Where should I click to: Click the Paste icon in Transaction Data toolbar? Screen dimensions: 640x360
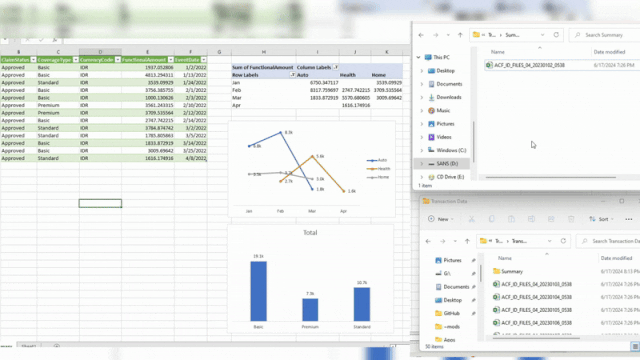511,219
